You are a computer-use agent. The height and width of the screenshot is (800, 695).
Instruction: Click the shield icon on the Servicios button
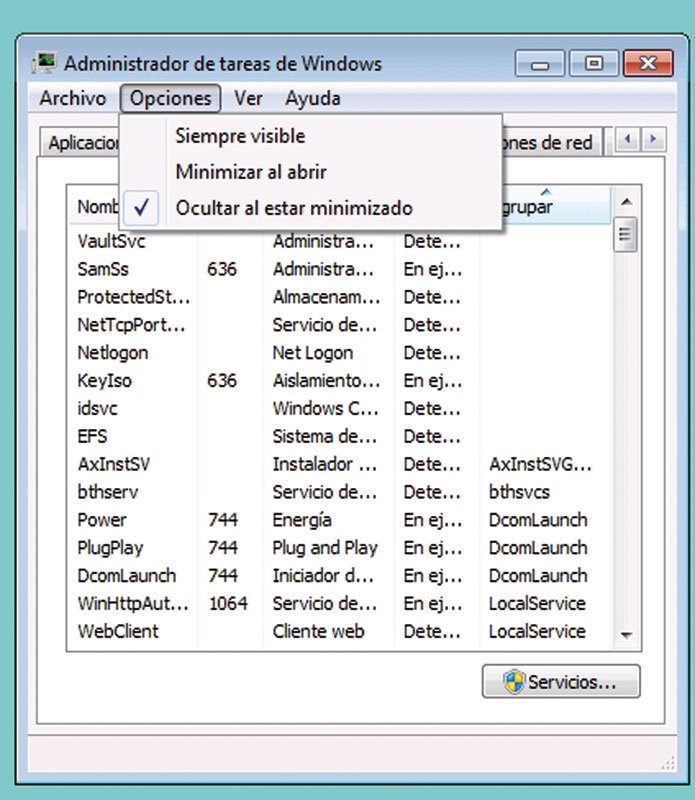pos(514,682)
